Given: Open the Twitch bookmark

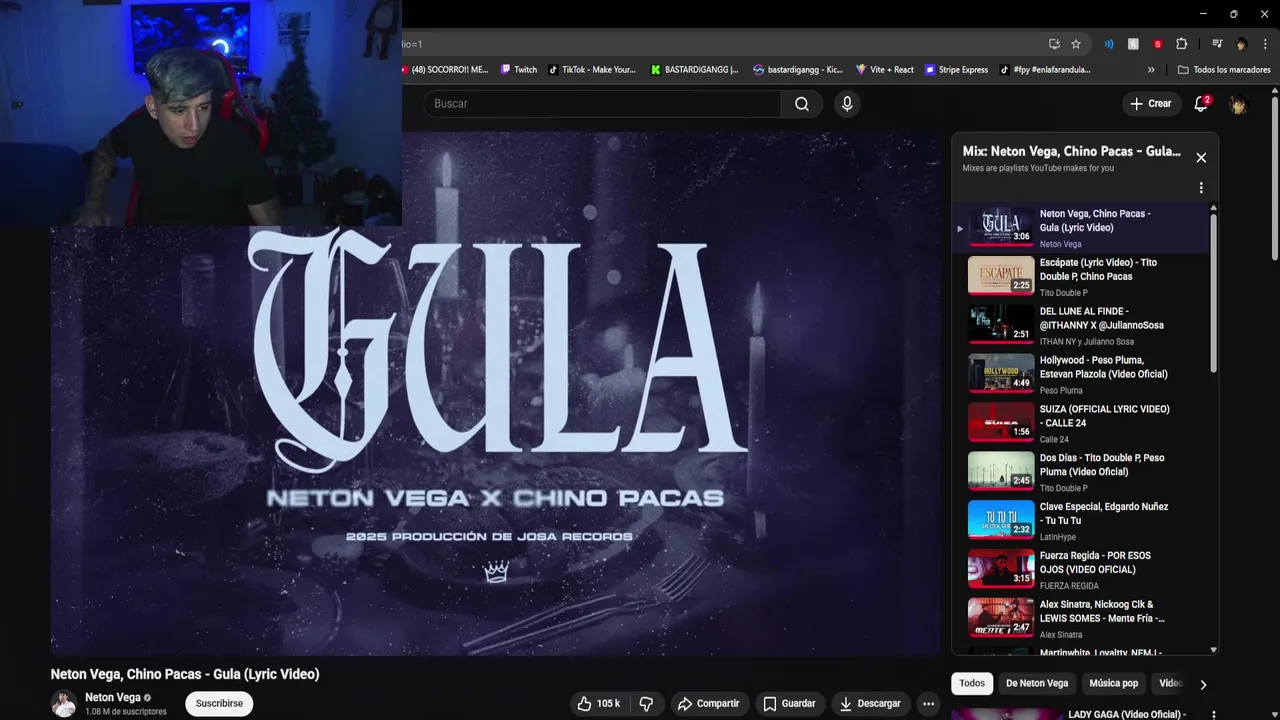Looking at the screenshot, I should [x=518, y=70].
